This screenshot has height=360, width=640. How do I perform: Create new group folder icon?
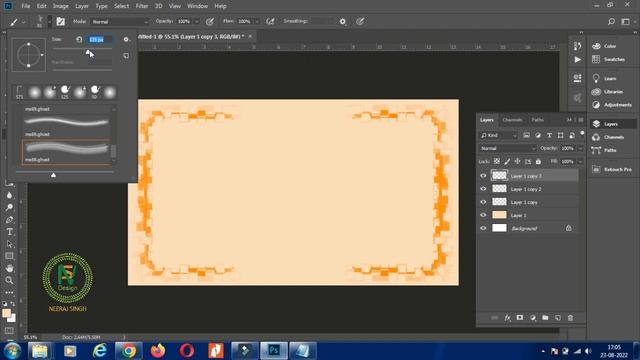pos(545,318)
